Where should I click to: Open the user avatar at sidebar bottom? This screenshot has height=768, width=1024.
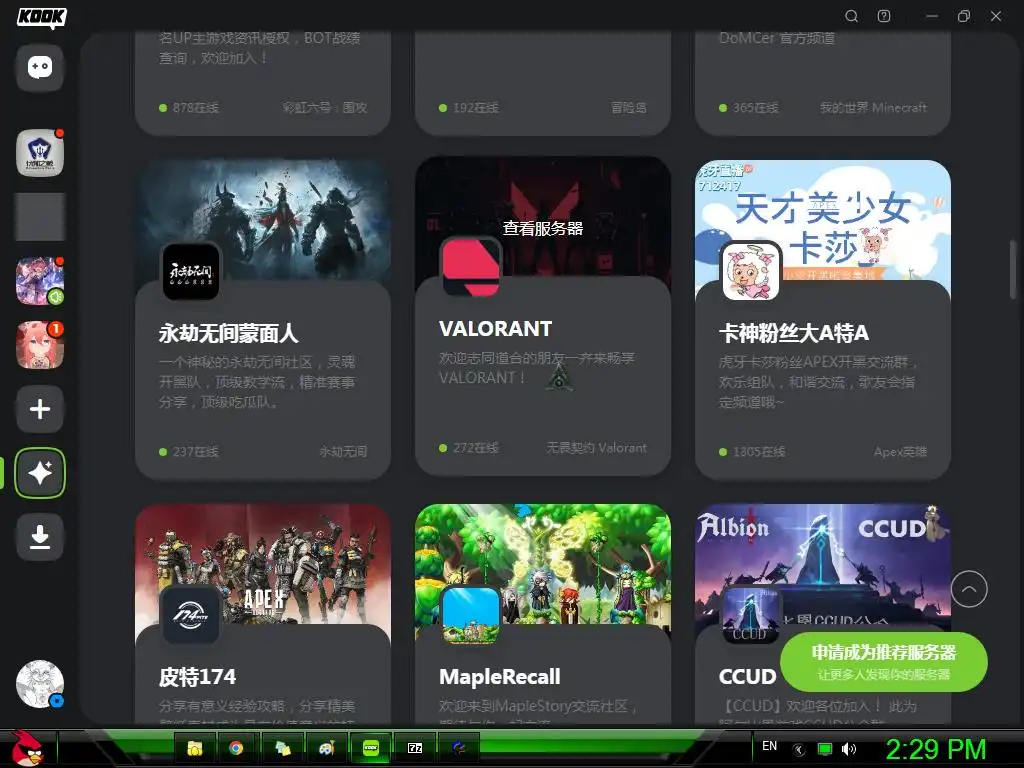40,684
